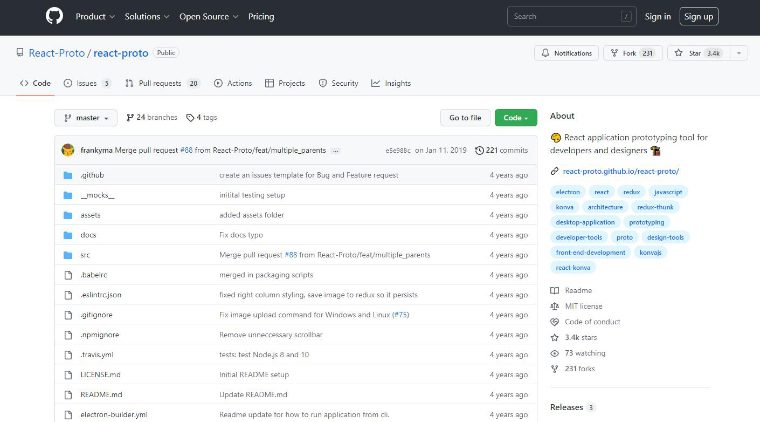Screen dimensions: 760x422
Task: Click the 231 forks icon
Action: click(554, 369)
